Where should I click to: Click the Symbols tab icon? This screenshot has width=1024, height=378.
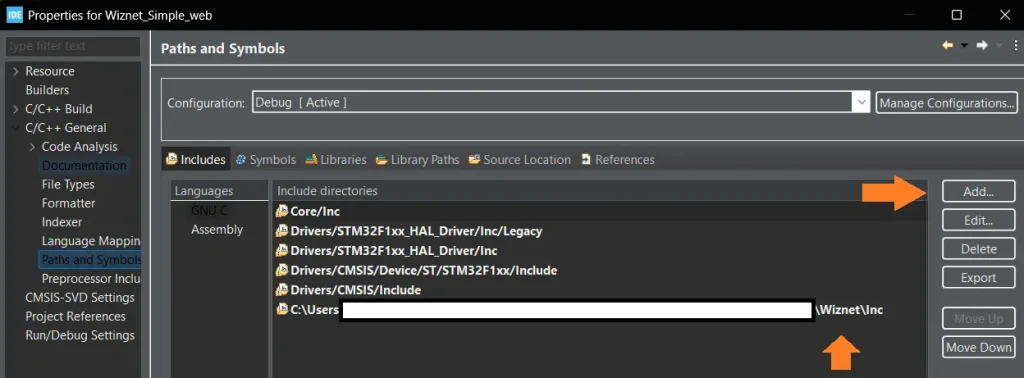(x=241, y=159)
